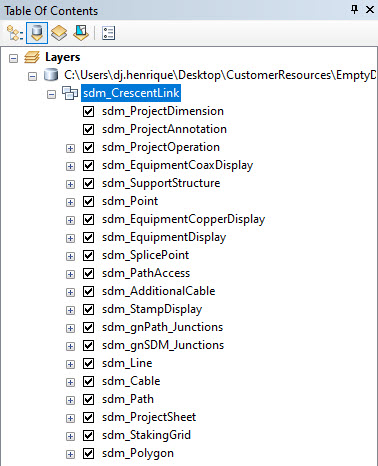The height and width of the screenshot is (466, 378).
Task: Collapse the sdm_CrescentLink group
Action: point(51,95)
